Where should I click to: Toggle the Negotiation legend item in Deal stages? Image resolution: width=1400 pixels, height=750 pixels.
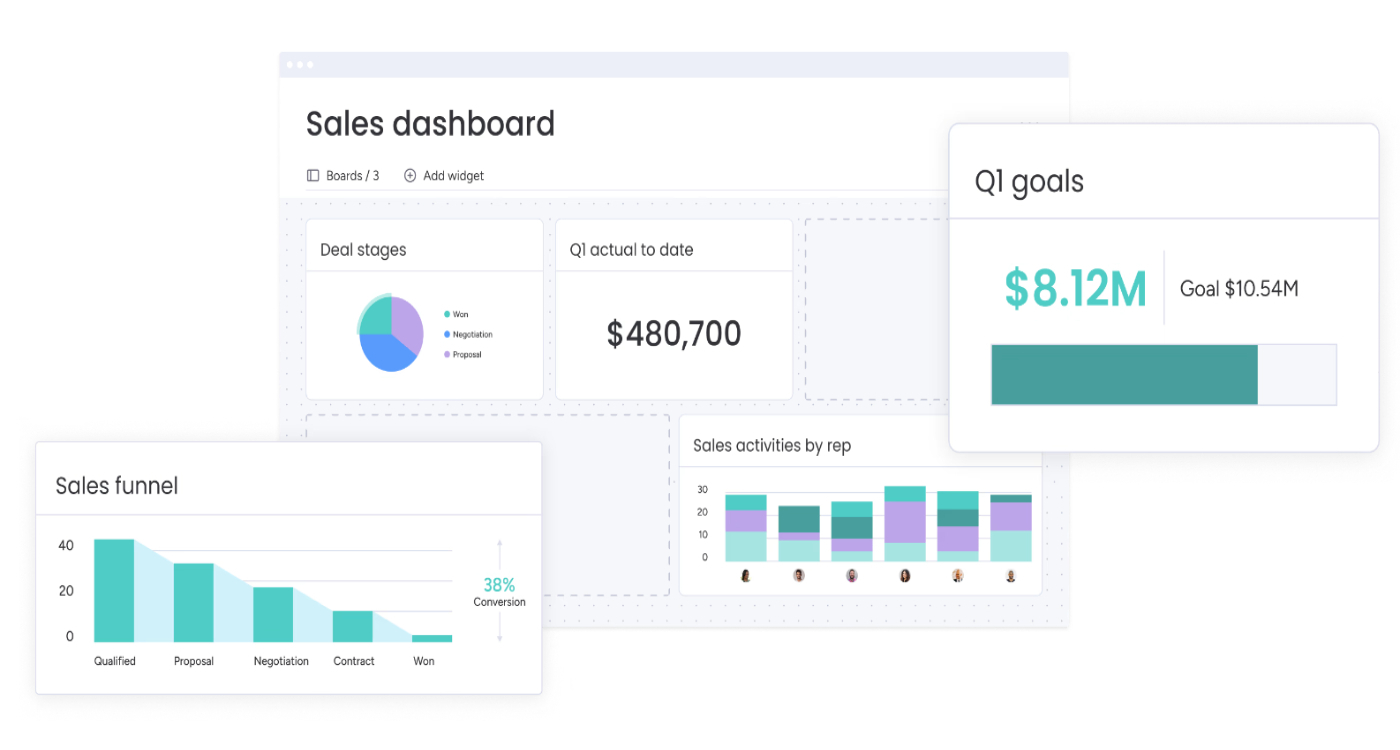pyautogui.click(x=472, y=335)
